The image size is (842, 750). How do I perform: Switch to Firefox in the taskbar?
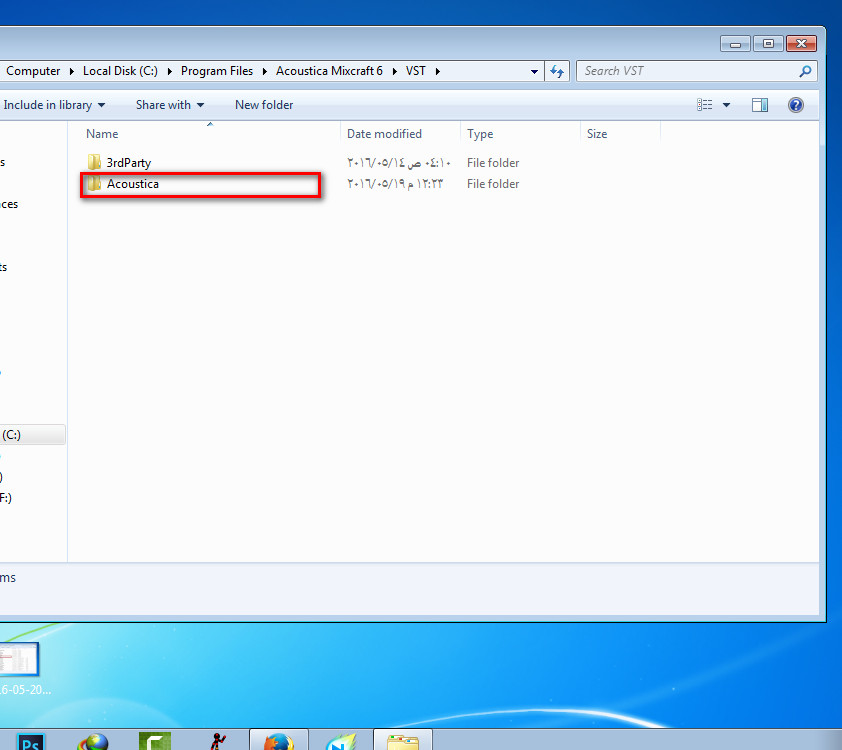[x=279, y=740]
